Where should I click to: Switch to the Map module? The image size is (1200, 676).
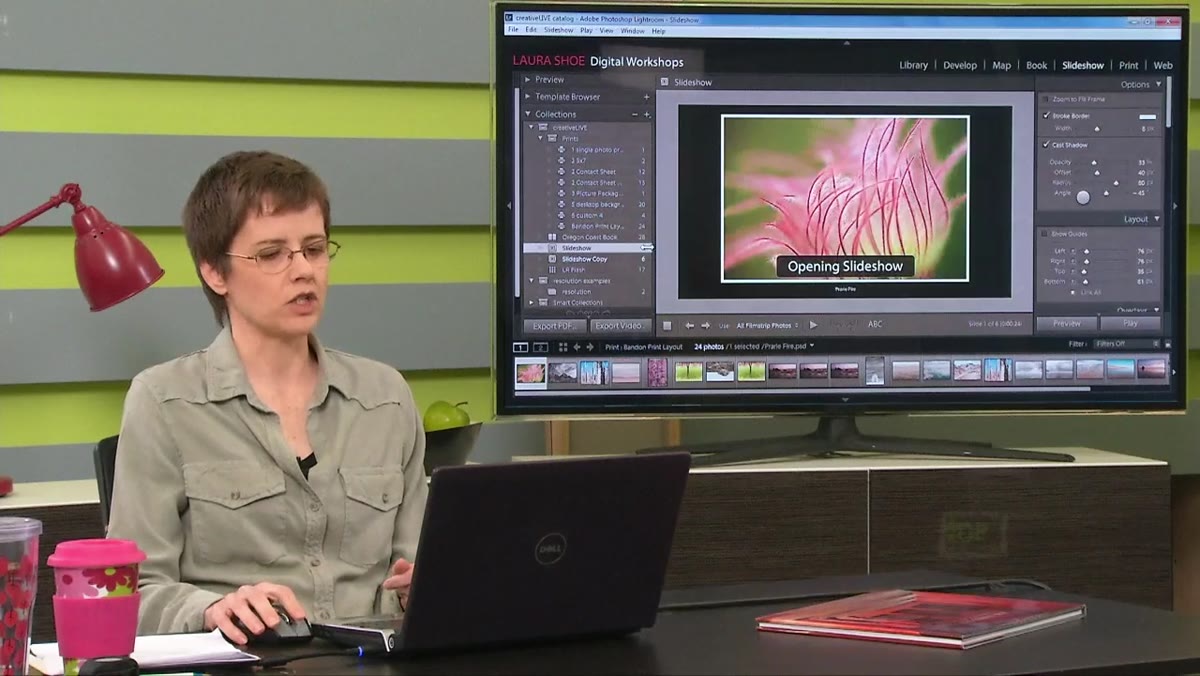pyautogui.click(x=1001, y=65)
